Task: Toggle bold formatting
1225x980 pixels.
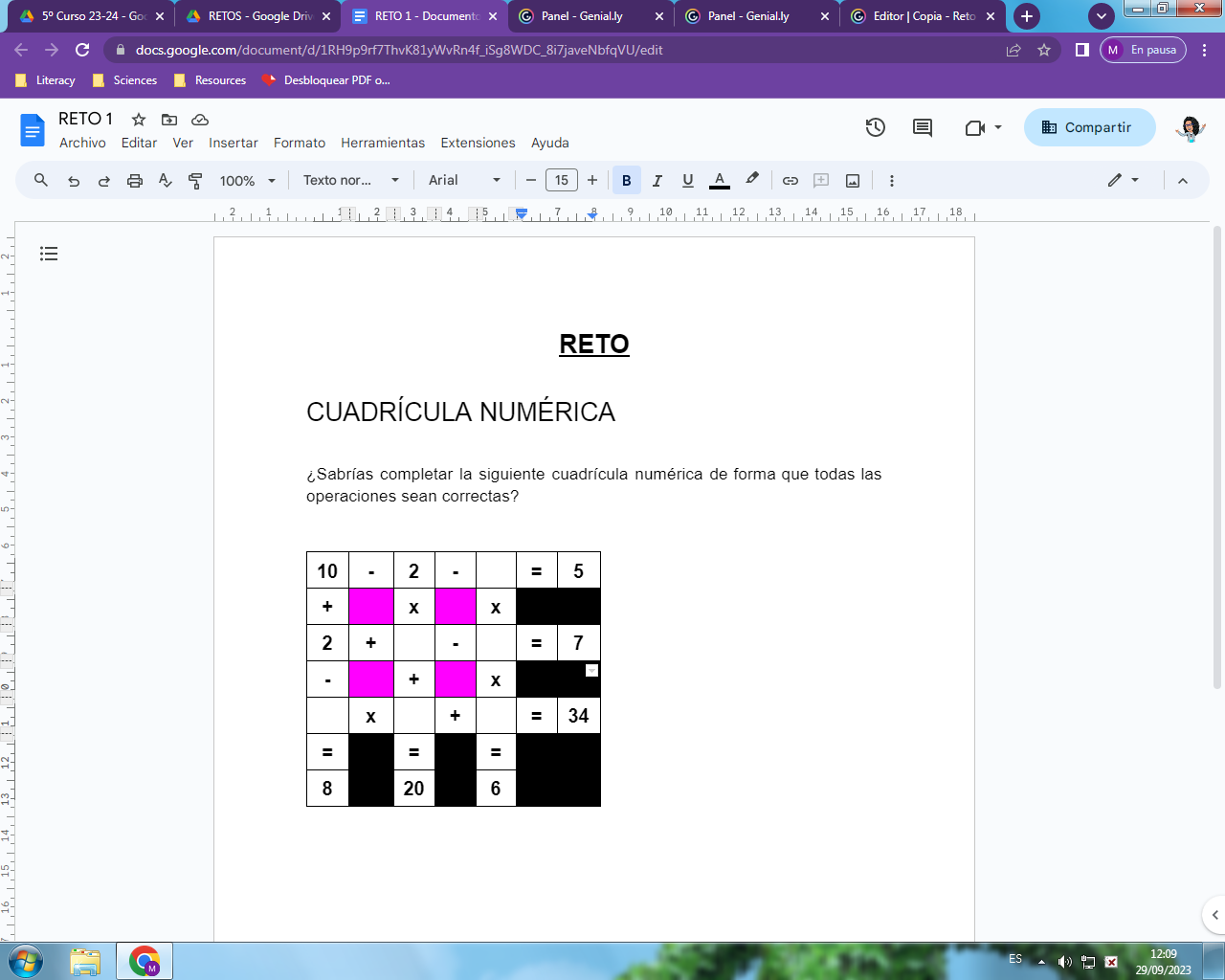Action: click(626, 180)
